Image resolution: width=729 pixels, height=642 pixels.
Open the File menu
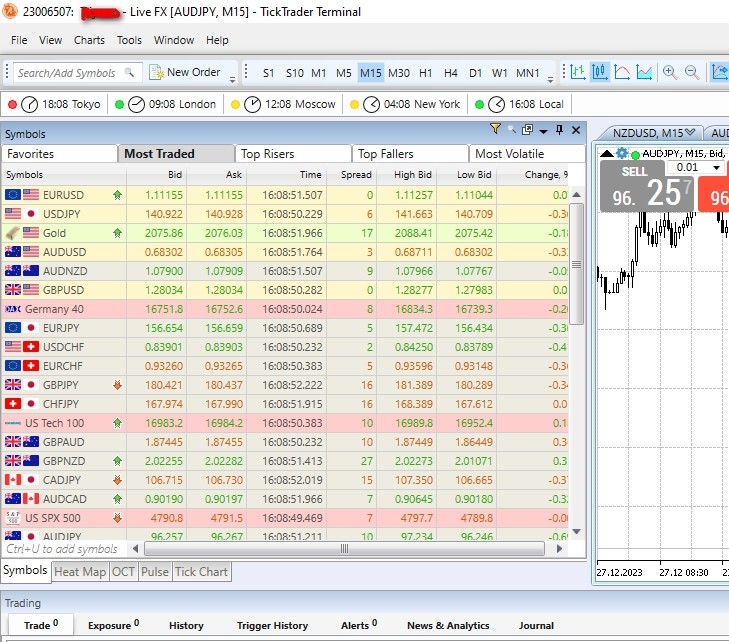pyautogui.click(x=19, y=40)
